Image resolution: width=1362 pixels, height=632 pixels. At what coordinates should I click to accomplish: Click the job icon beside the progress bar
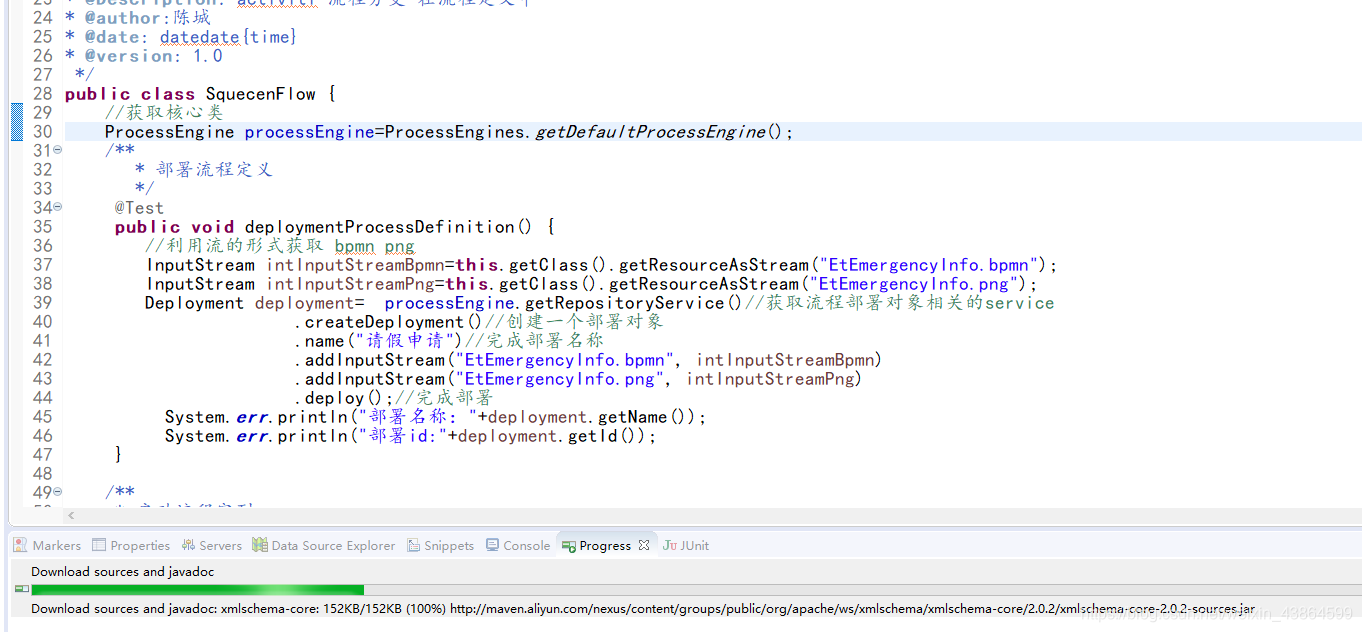22,589
